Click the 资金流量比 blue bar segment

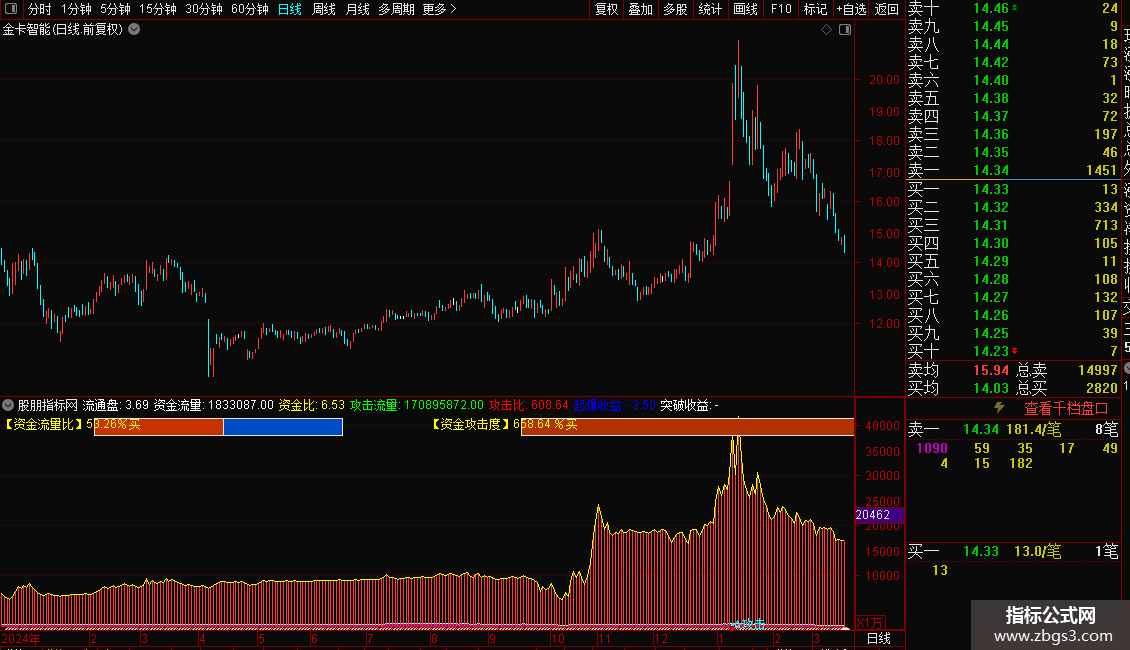coord(283,427)
